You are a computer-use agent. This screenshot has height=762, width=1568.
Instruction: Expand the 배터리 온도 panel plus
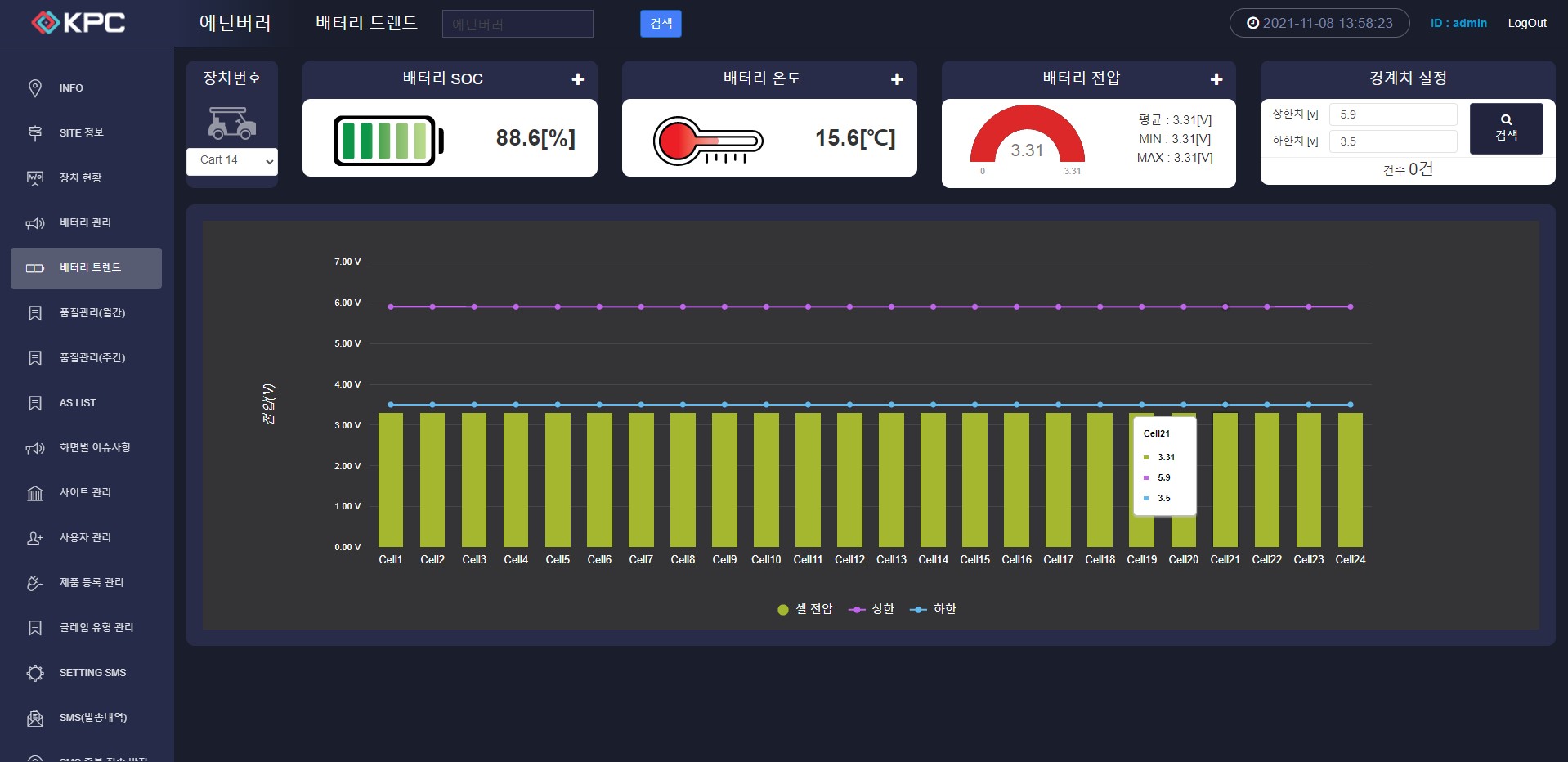pos(897,79)
